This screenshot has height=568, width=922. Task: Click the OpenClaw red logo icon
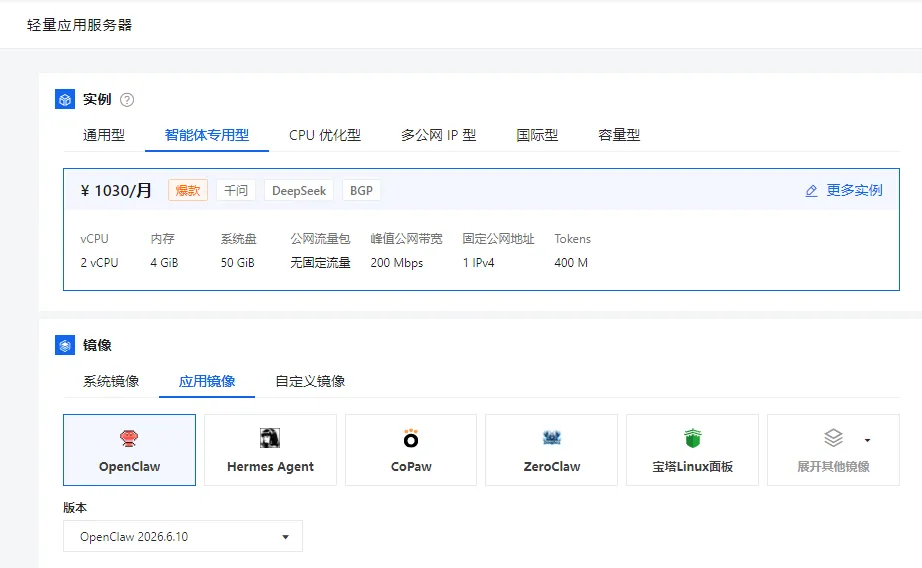click(129, 438)
